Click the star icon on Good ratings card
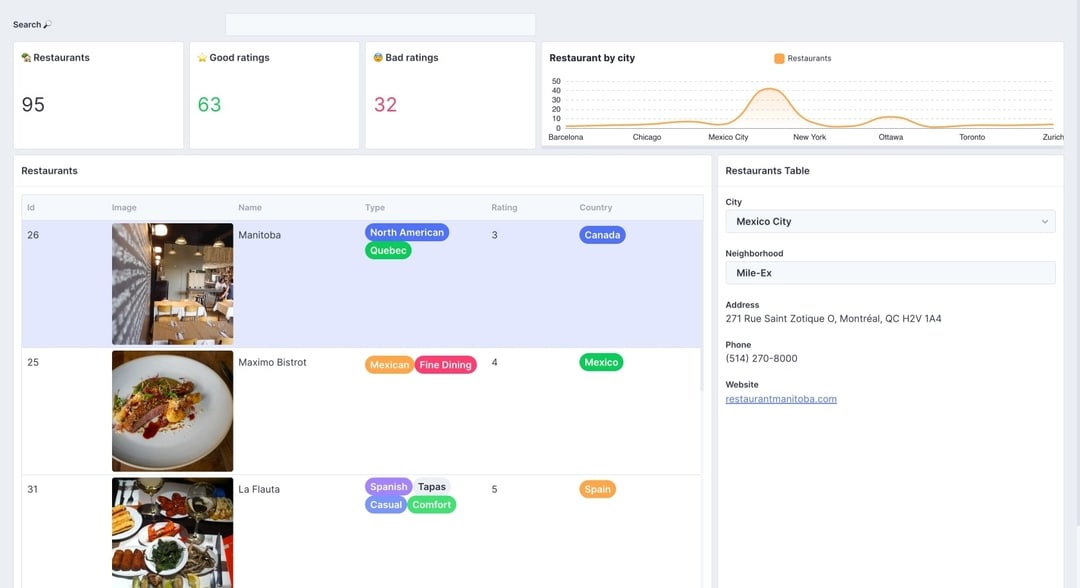The width and height of the screenshot is (1080, 588). coord(200,57)
